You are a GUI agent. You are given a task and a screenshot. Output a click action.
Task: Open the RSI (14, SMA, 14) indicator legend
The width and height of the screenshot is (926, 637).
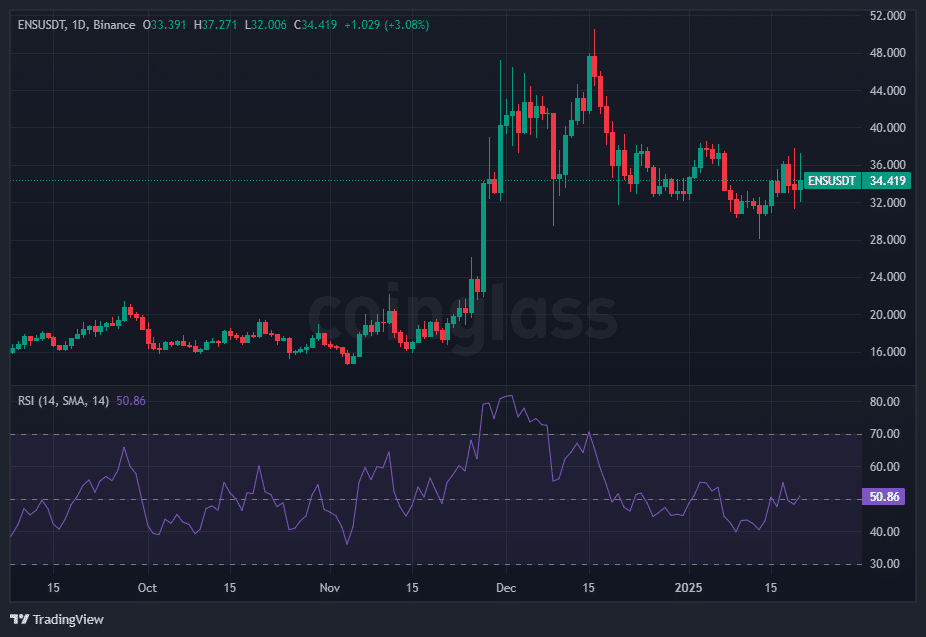(x=64, y=400)
